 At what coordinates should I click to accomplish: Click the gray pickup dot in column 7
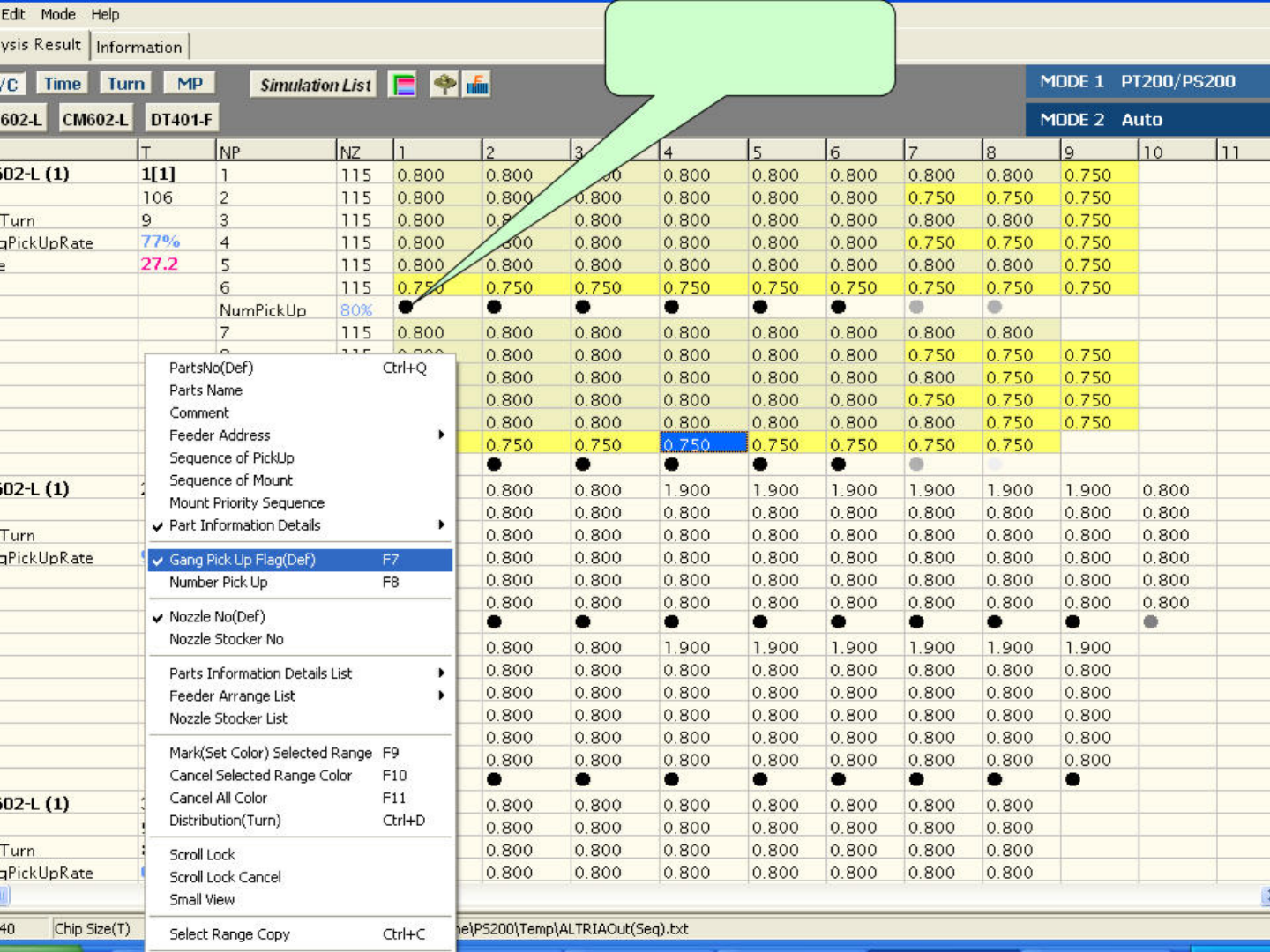pos(916,307)
